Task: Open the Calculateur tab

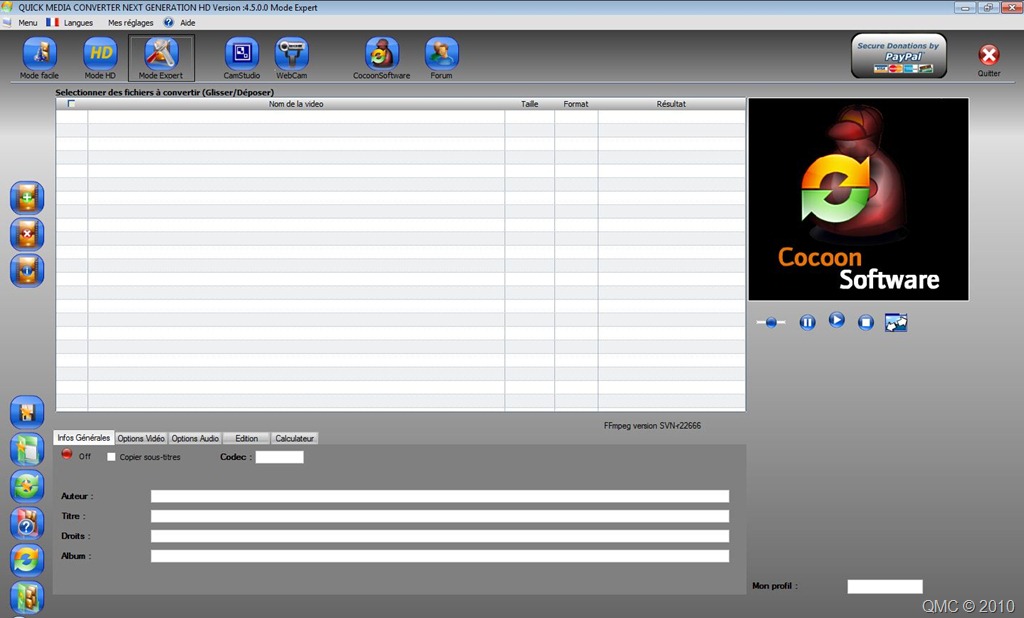Action: click(295, 438)
